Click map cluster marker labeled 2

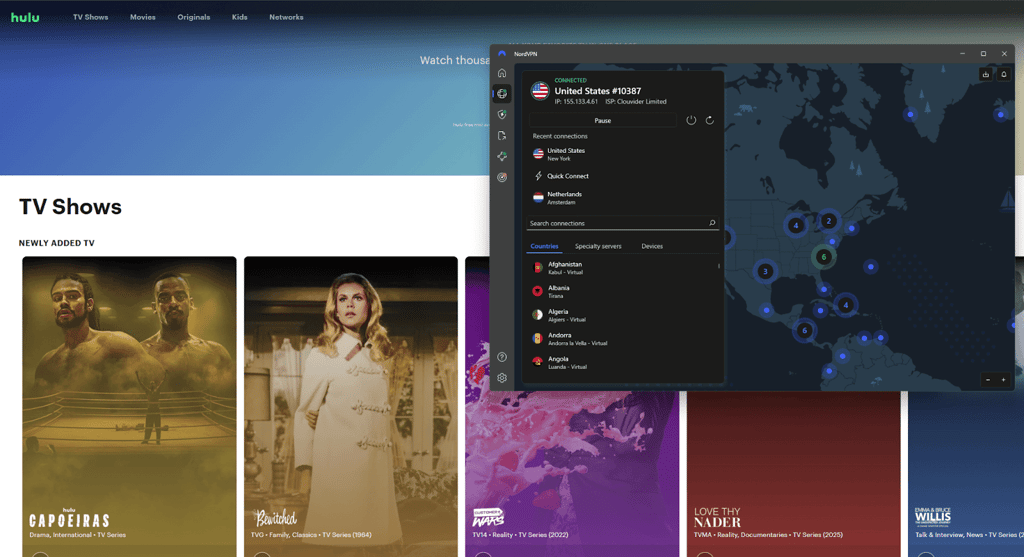coord(829,221)
